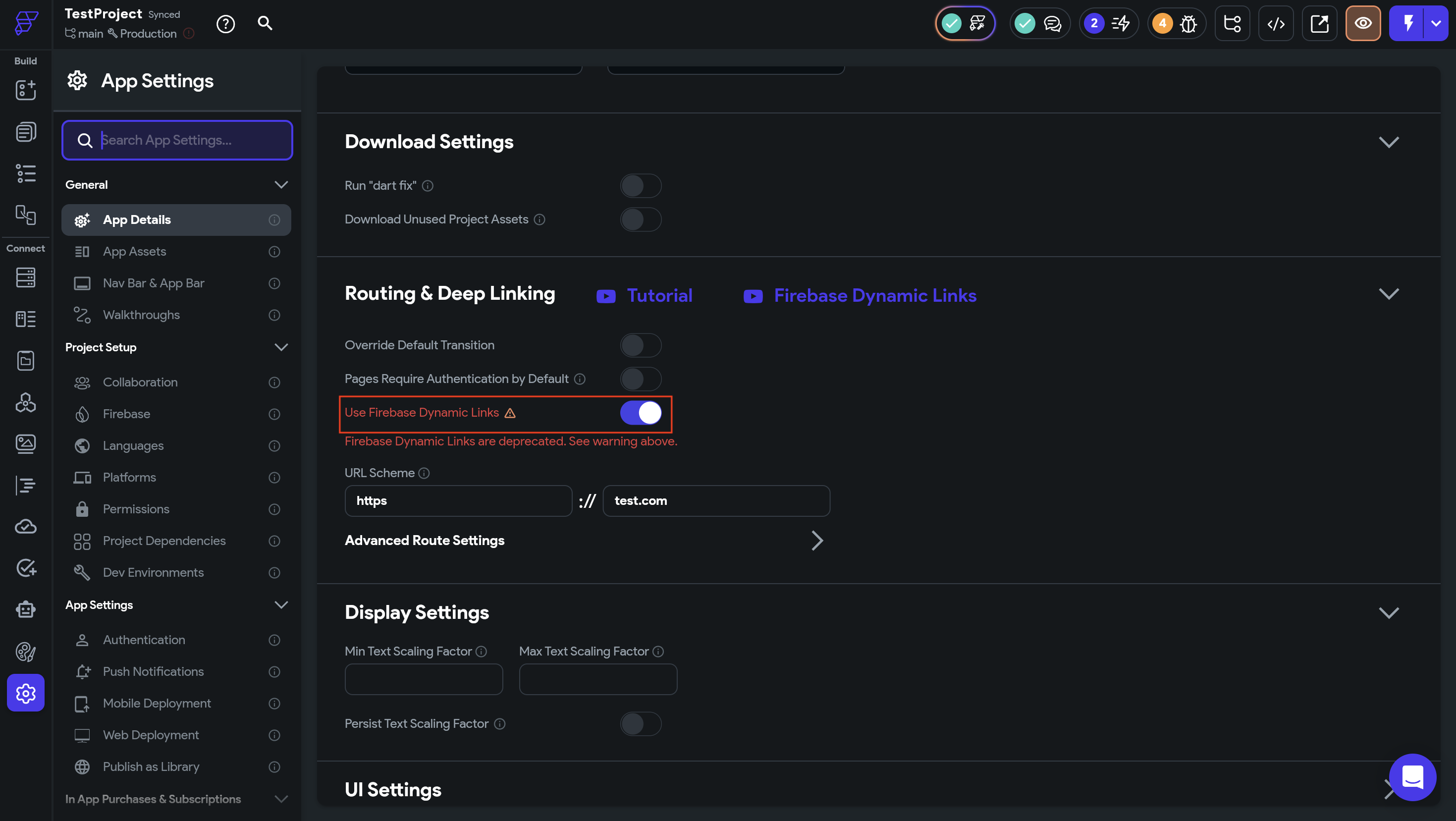The width and height of the screenshot is (1456, 821).
Task: Select Firebase in the settings sidebar
Action: point(127,414)
